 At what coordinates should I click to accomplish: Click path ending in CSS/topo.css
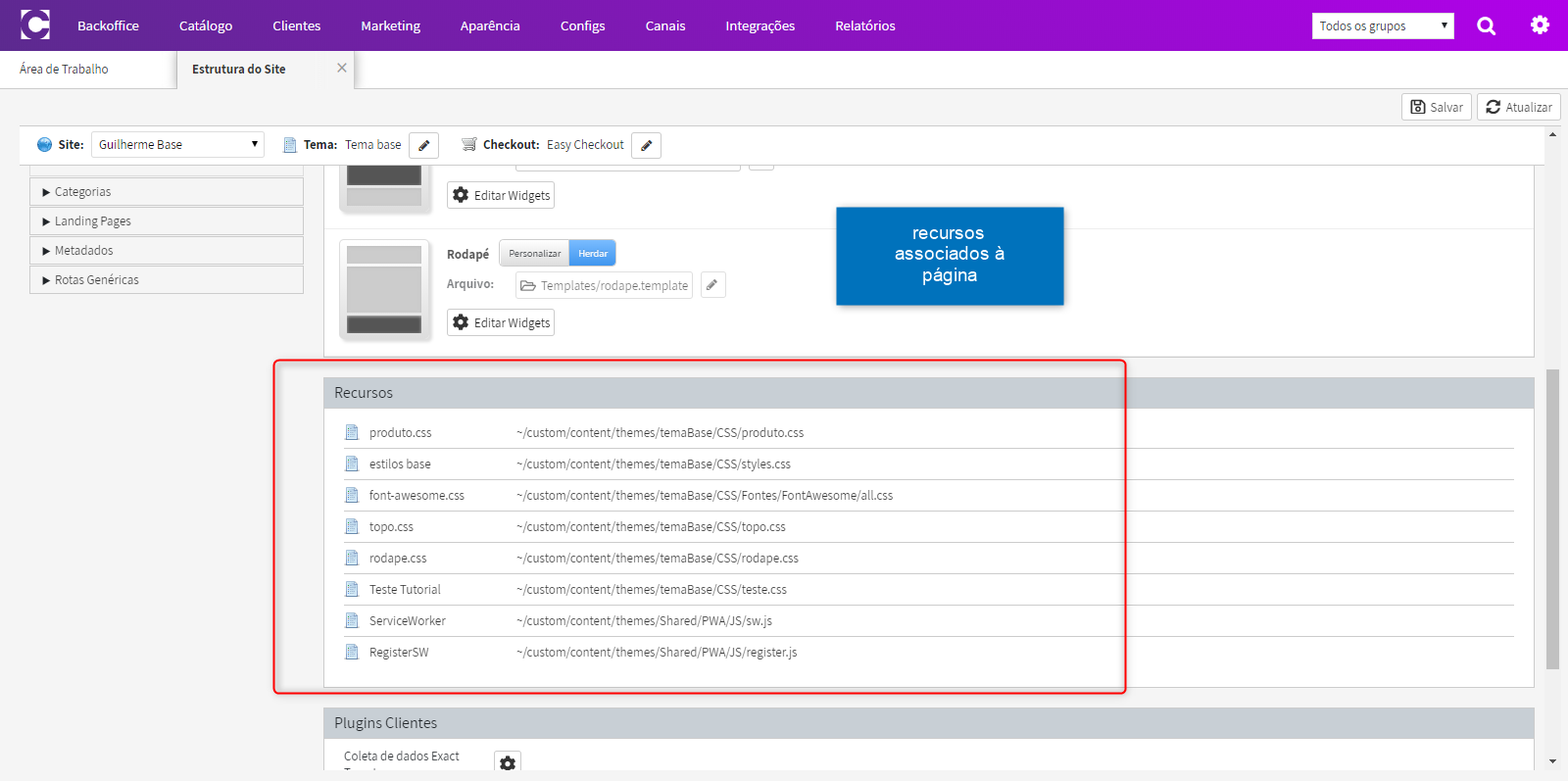click(x=652, y=526)
